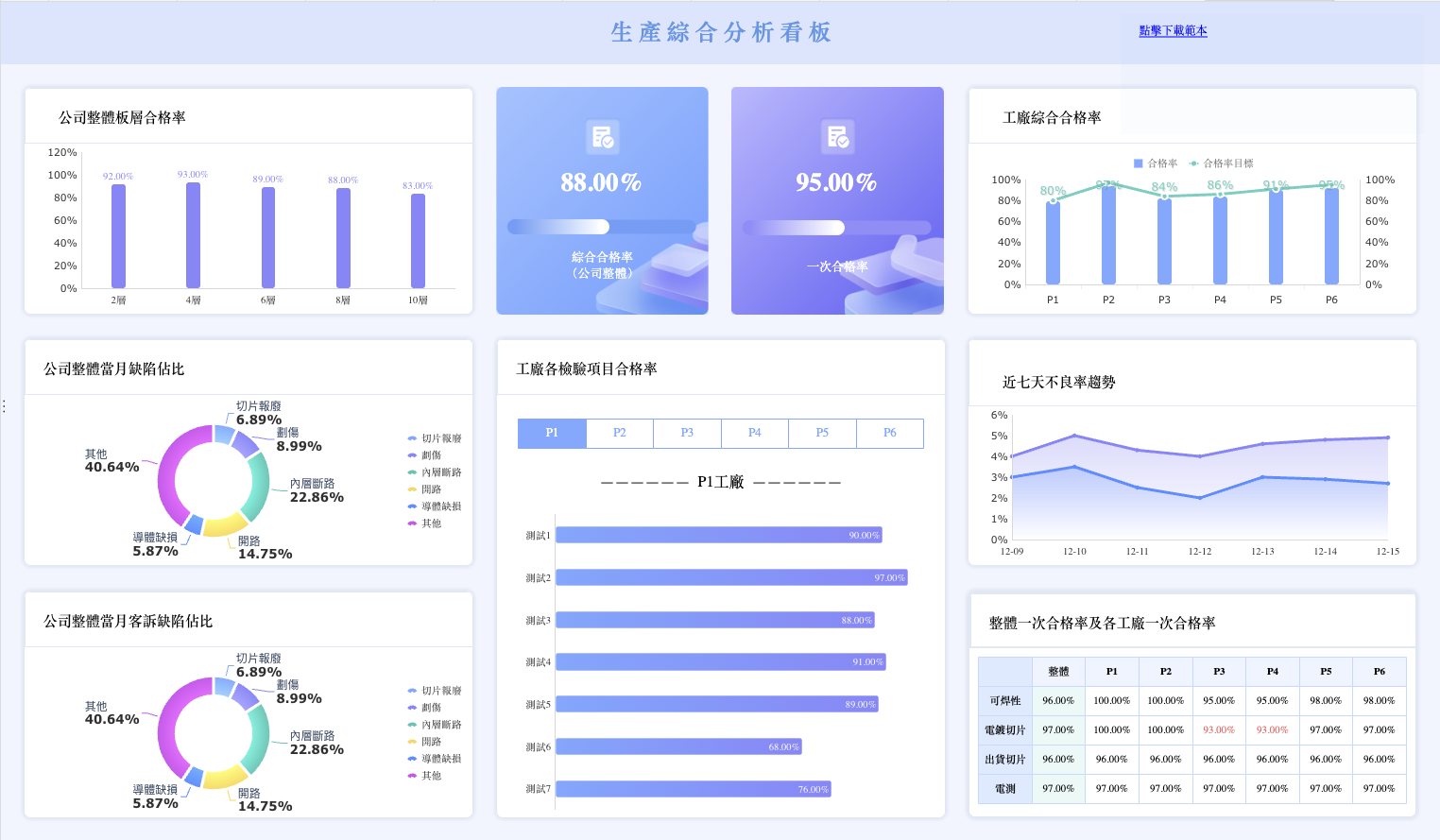Click the report icon on the 一次合格率 card

[837, 137]
